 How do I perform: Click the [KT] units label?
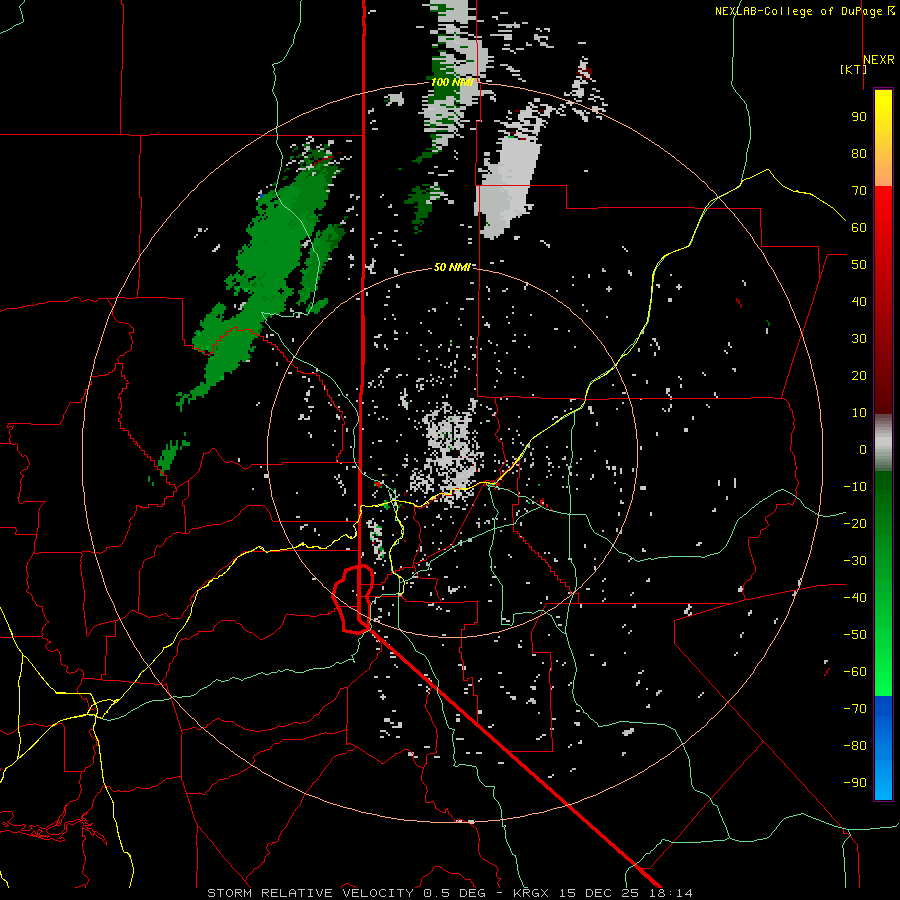pyautogui.click(x=854, y=69)
